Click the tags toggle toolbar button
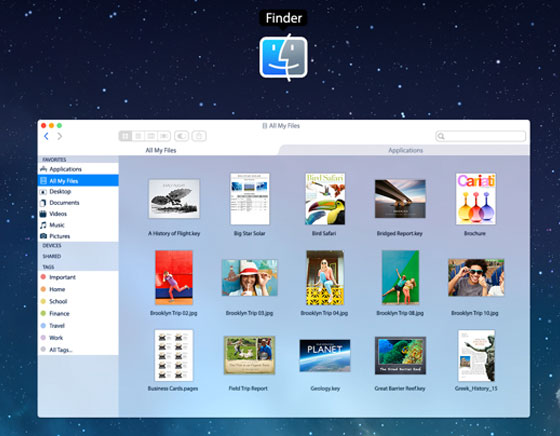Viewport: 560px width, 436px height. [x=181, y=136]
